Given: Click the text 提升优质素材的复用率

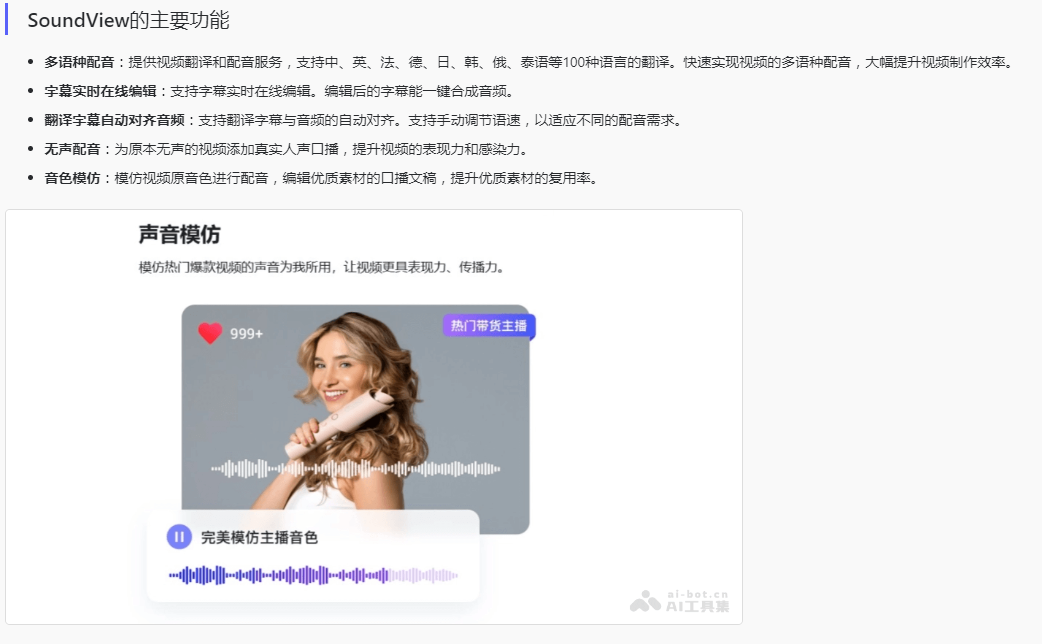Looking at the screenshot, I should click(520, 178).
